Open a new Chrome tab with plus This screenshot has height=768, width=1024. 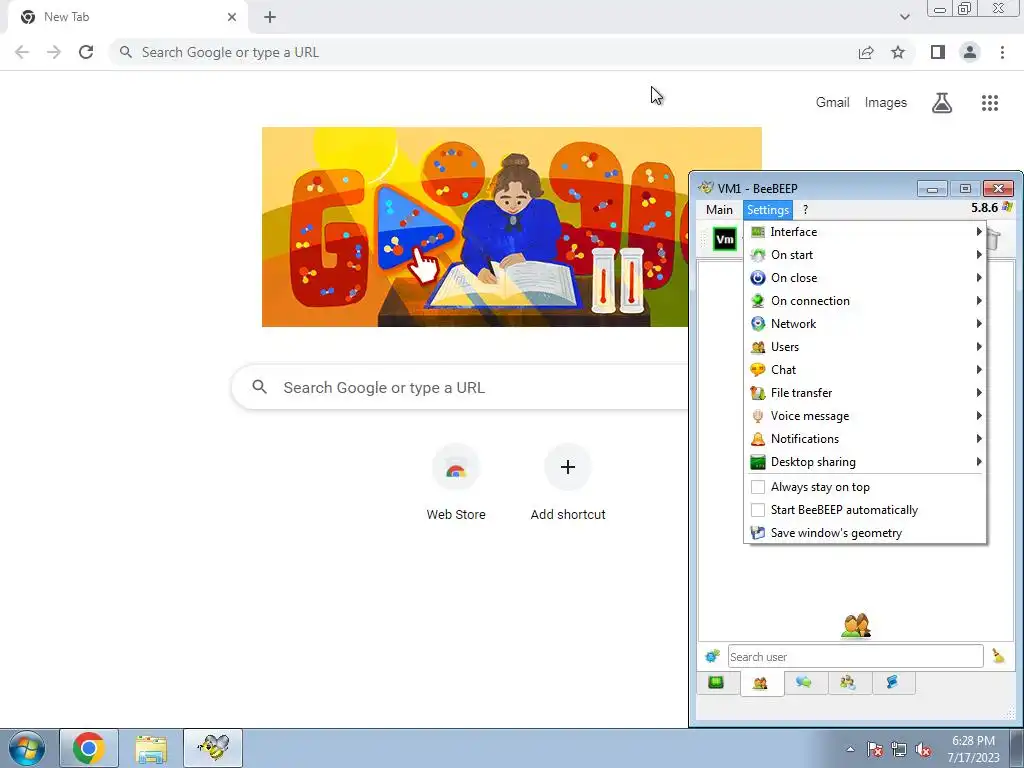coord(270,17)
